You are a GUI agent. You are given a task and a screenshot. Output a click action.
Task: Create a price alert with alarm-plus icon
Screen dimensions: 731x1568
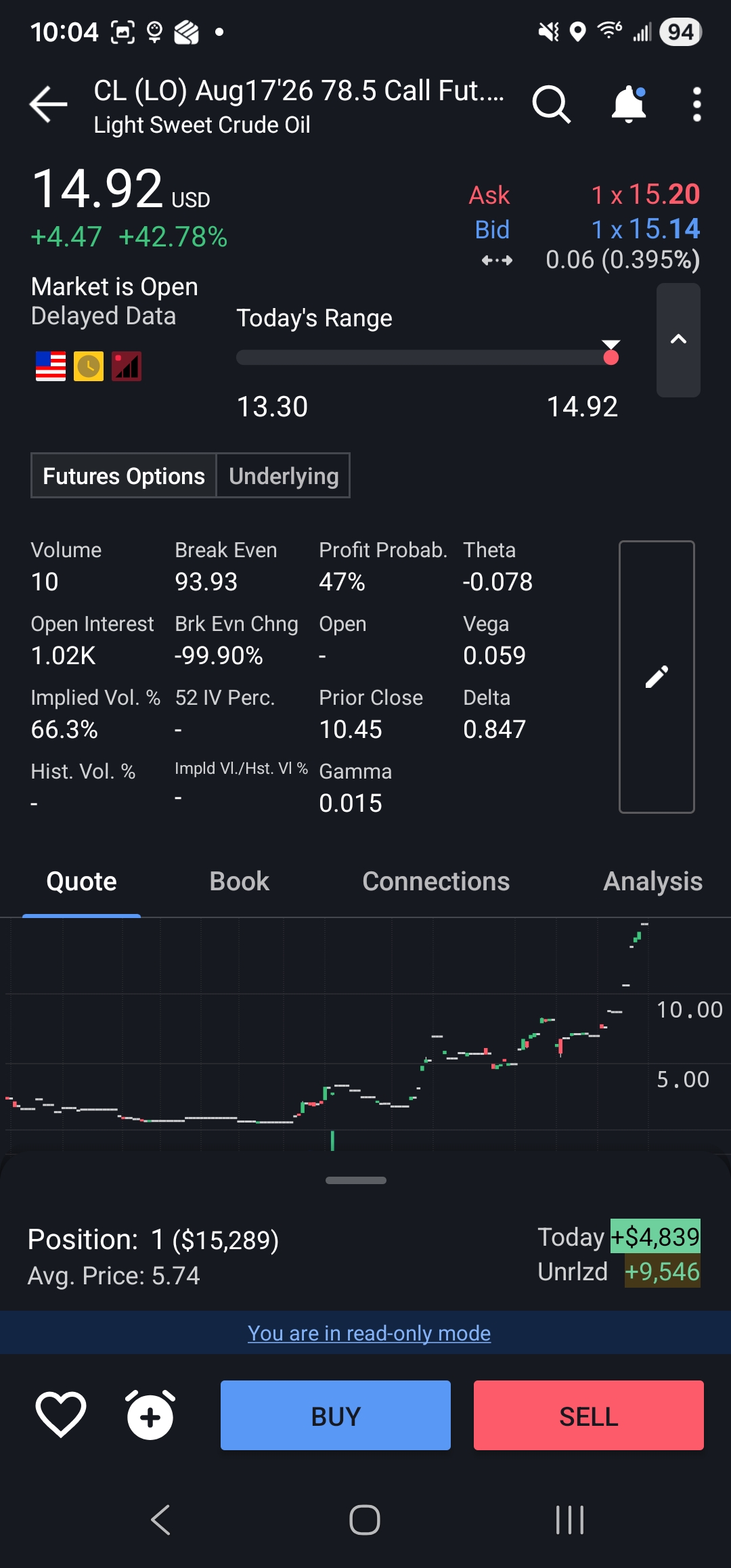pos(150,1415)
